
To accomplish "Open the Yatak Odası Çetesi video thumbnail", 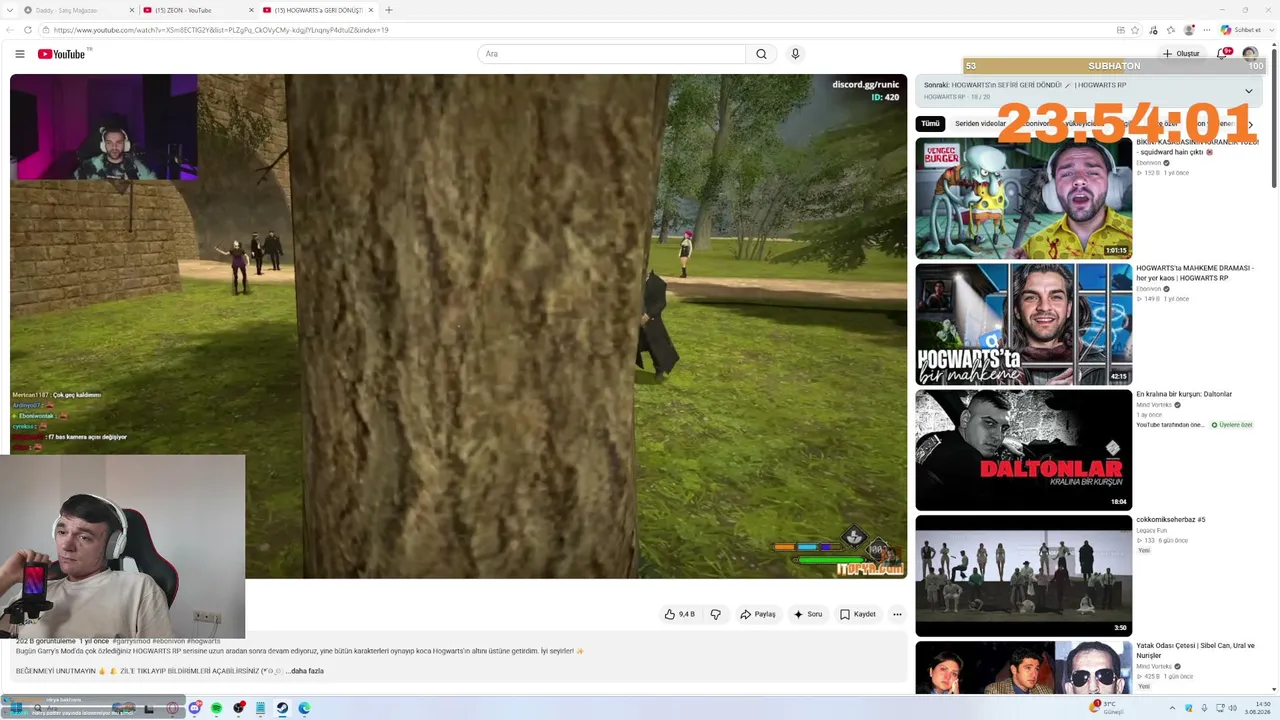I will 1024,668.
